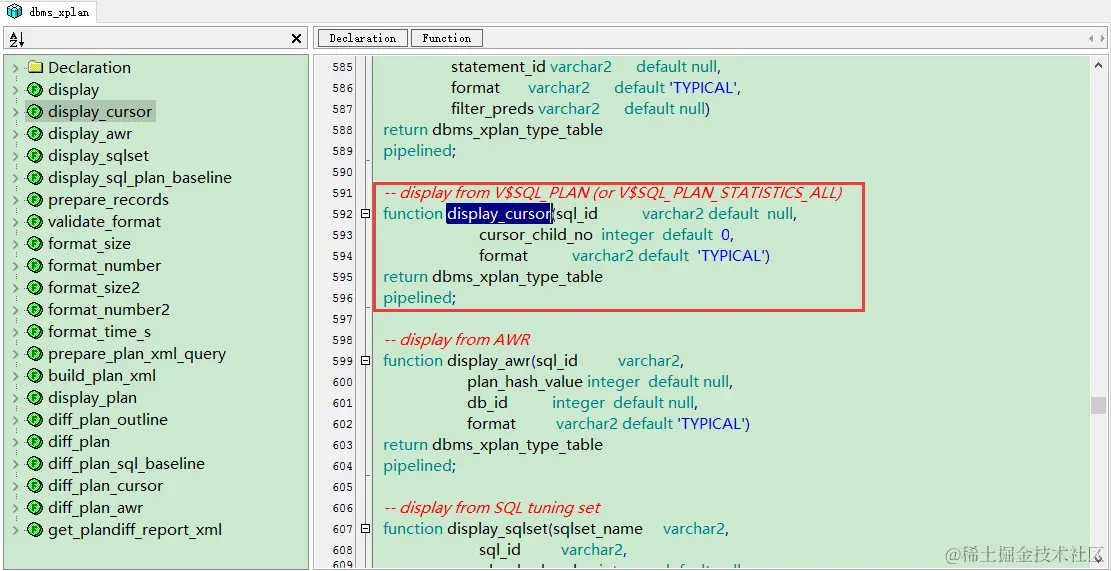Close the object tree panel with X
This screenshot has height=571, width=1111.
point(296,39)
